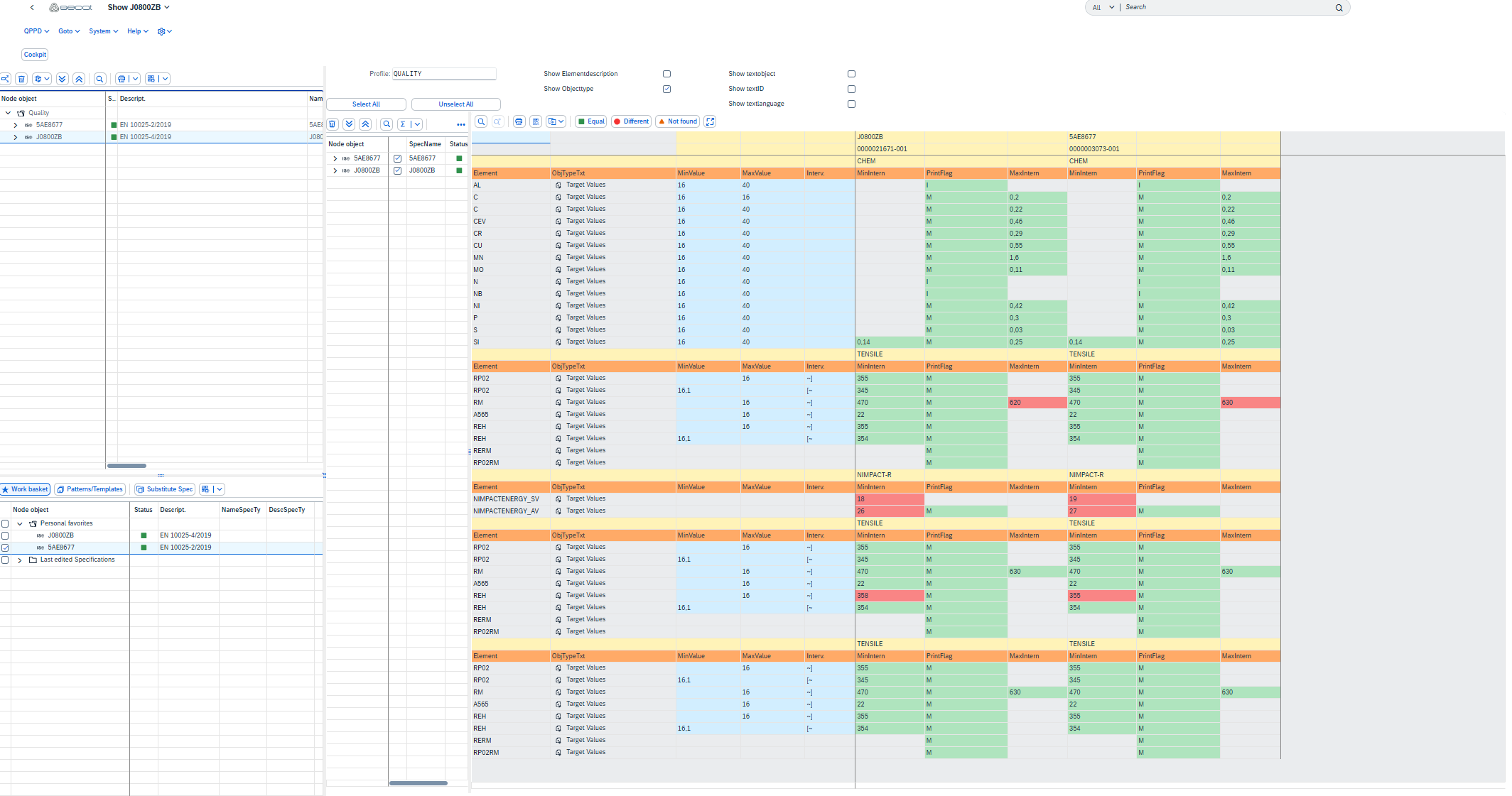Image resolution: width=1512 pixels, height=796 pixels.
Task: Uncheck Show Objecttype checkbox
Action: point(666,89)
